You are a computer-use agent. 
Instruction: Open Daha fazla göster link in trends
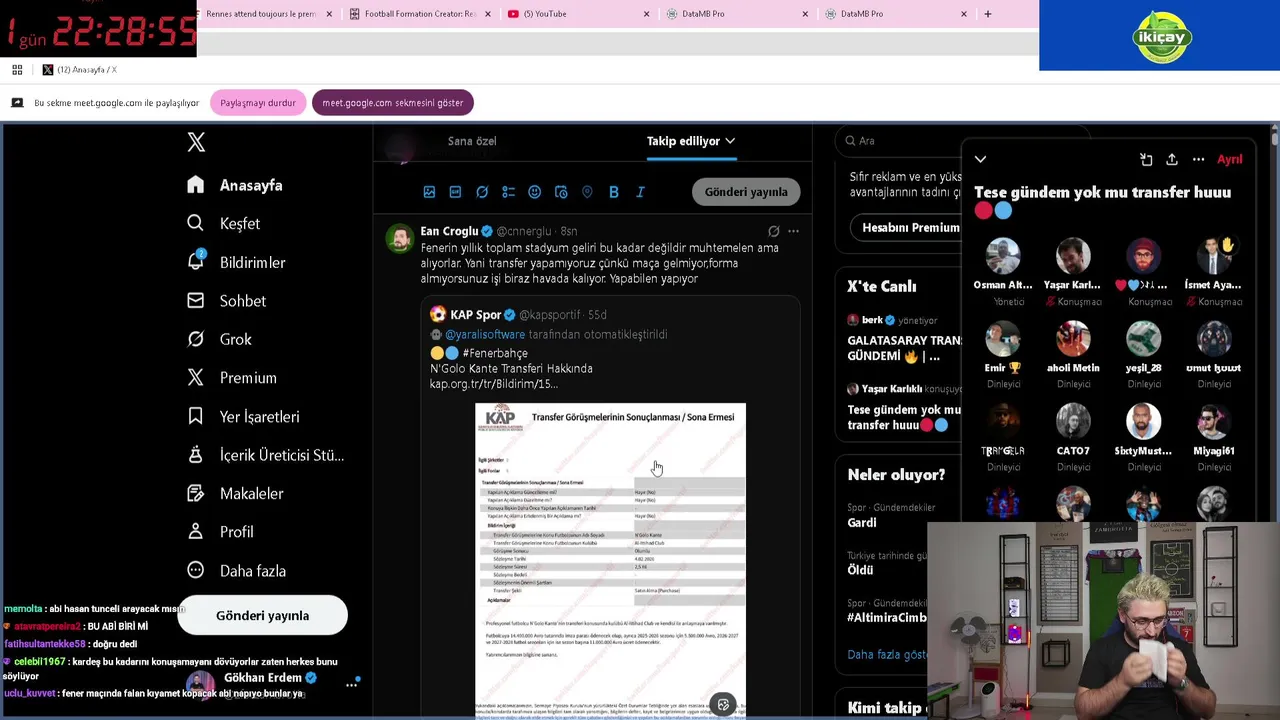coord(887,654)
